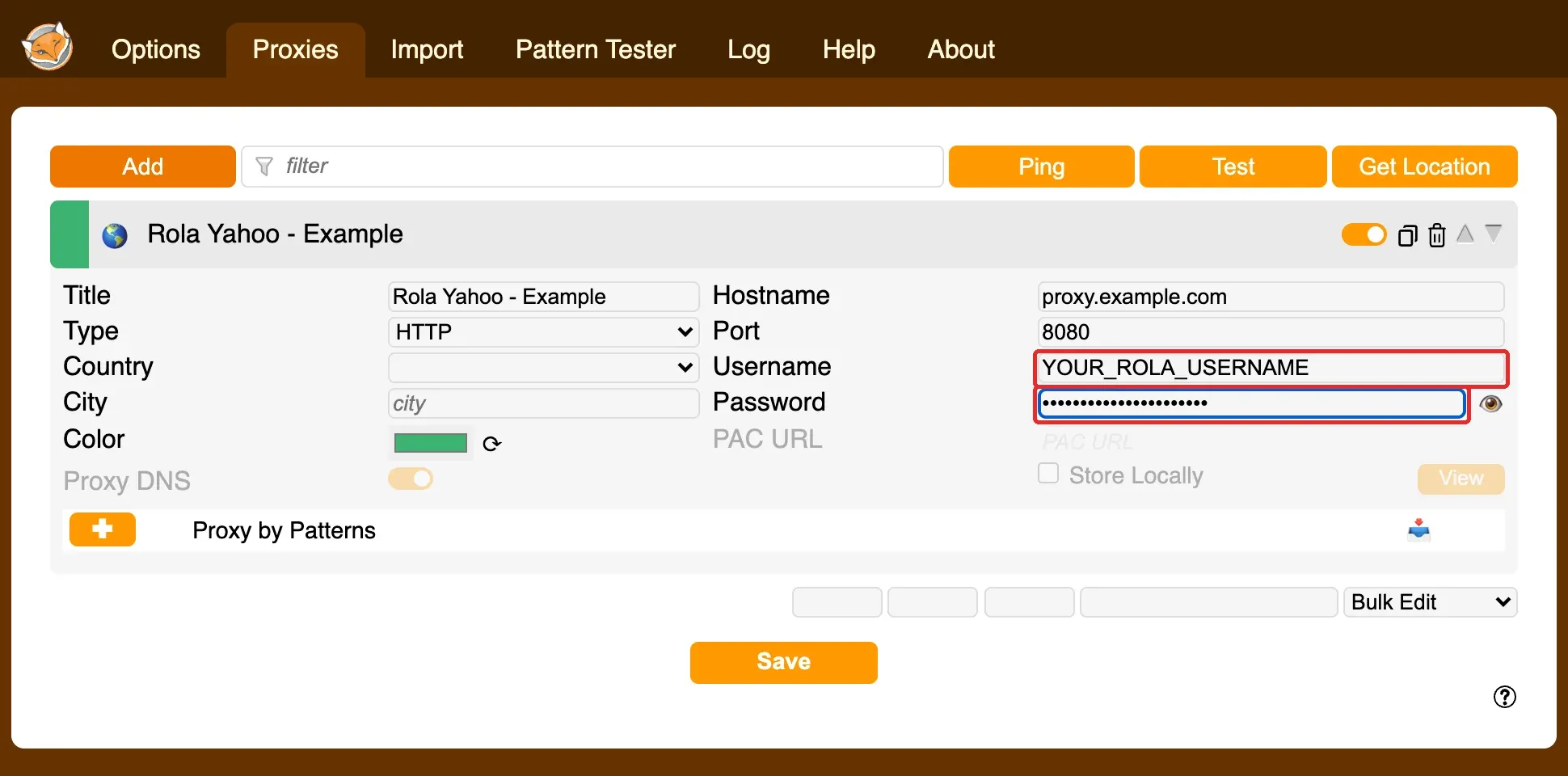Randomize color with the refresh icon

(492, 444)
